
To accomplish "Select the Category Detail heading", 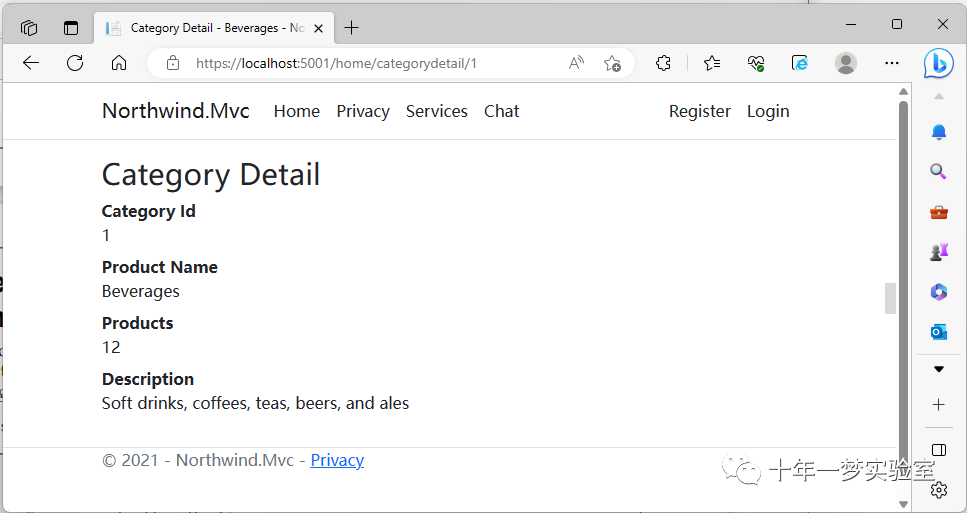I will [x=211, y=174].
